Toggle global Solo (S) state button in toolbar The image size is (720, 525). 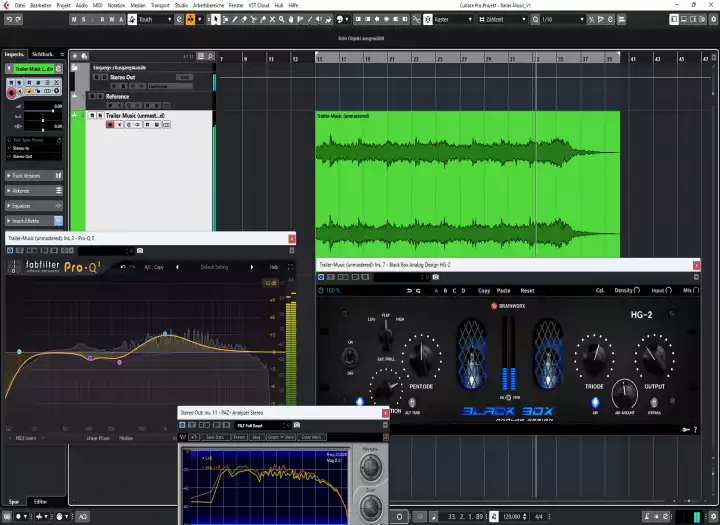click(84, 19)
